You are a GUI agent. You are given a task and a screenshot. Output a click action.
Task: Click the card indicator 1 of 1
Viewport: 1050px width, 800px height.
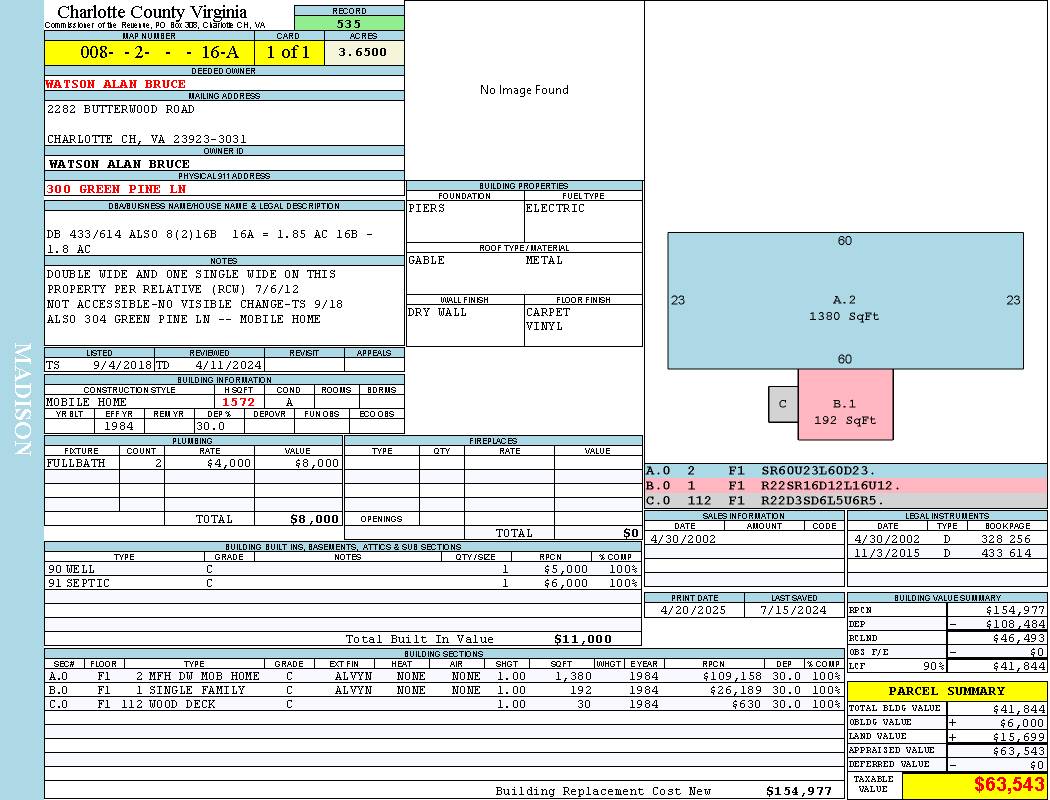tap(288, 53)
